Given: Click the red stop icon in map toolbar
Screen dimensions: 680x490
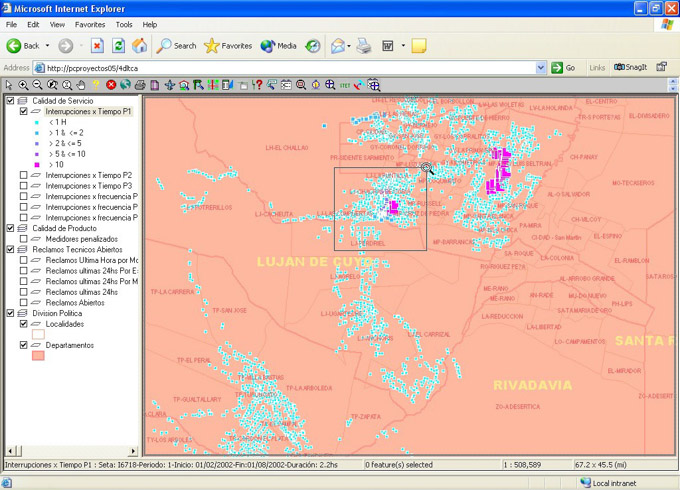Looking at the screenshot, I should [x=111, y=86].
